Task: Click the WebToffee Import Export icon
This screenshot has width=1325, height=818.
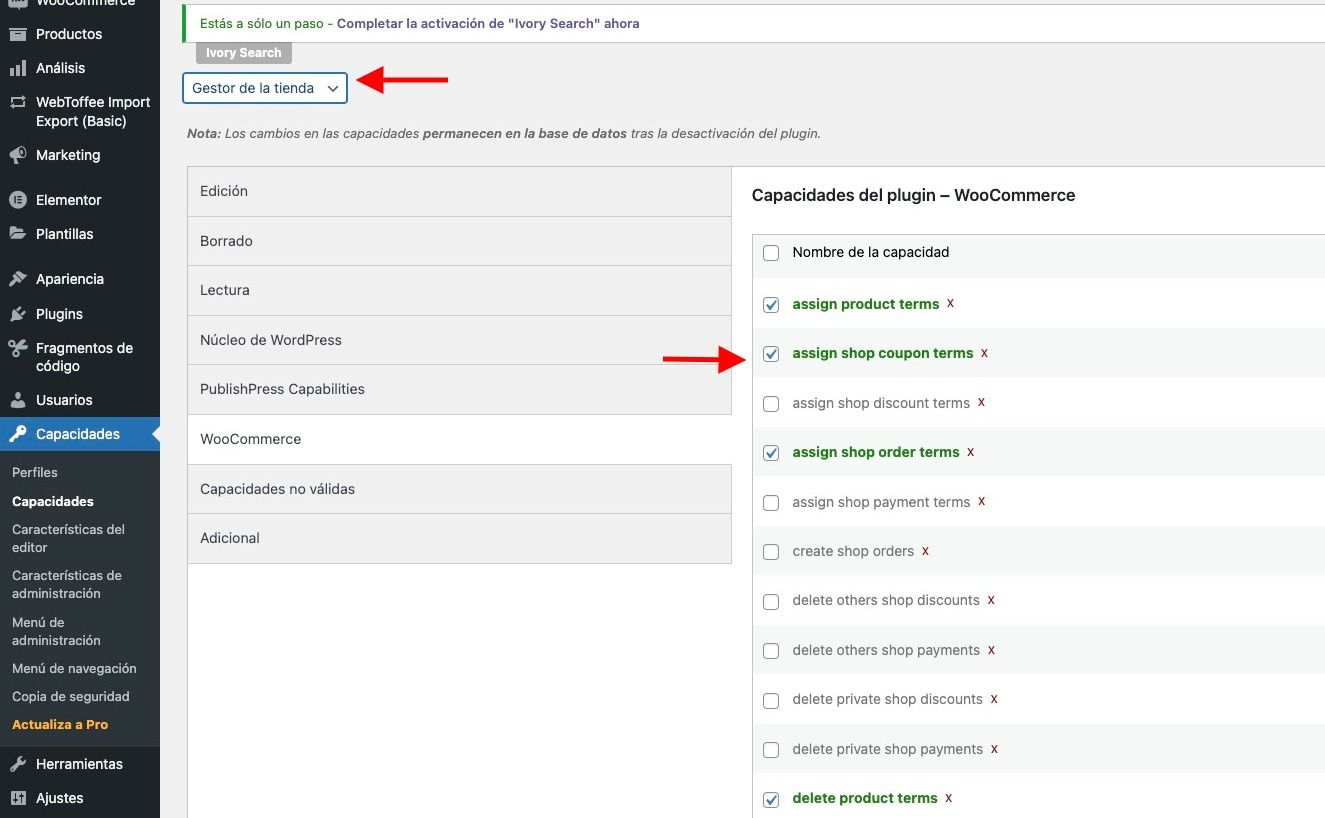Action: pyautogui.click(x=17, y=102)
